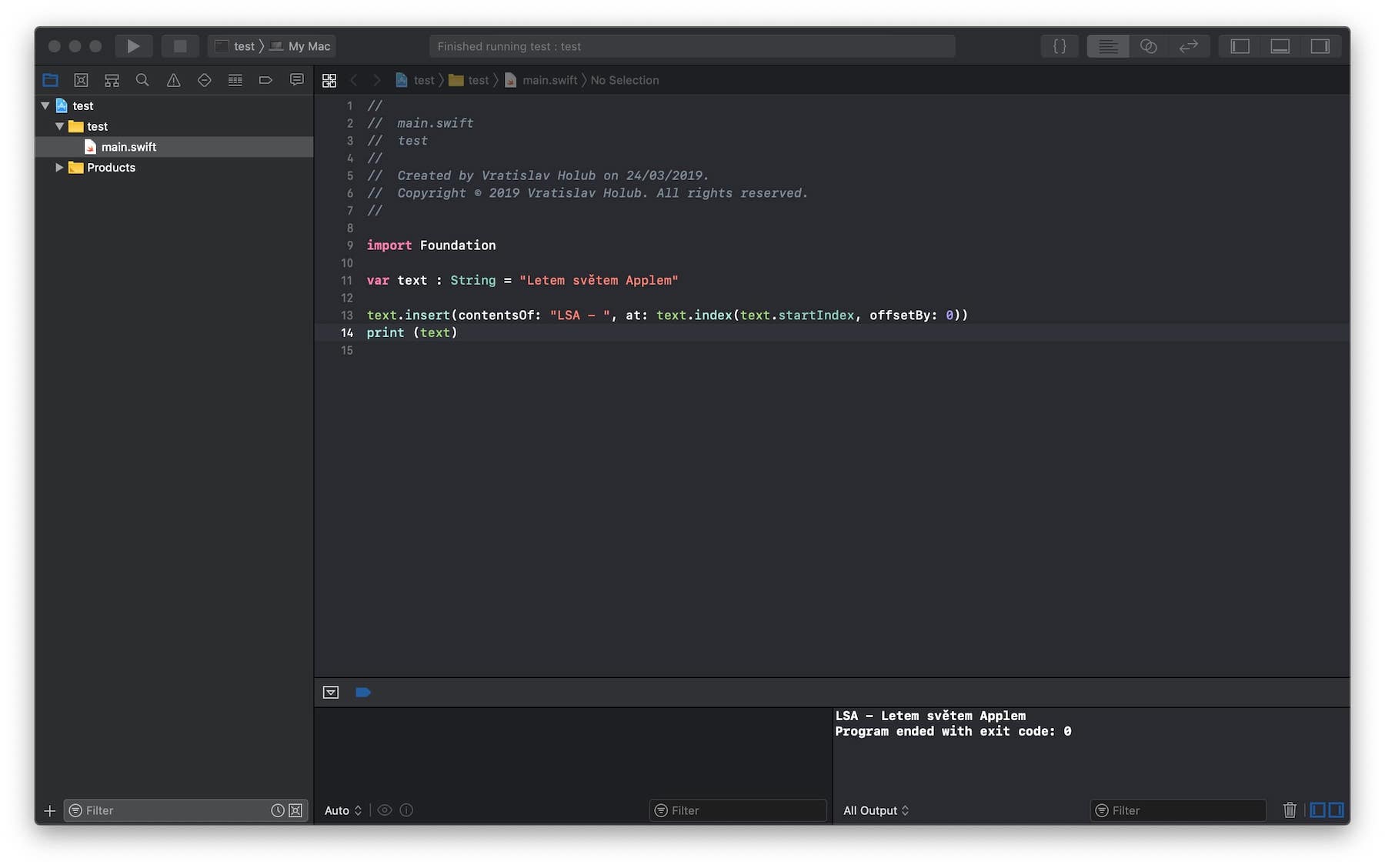This screenshot has width=1385, height=868.
Task: Open the Report navigator speech bubble
Action: point(296,80)
